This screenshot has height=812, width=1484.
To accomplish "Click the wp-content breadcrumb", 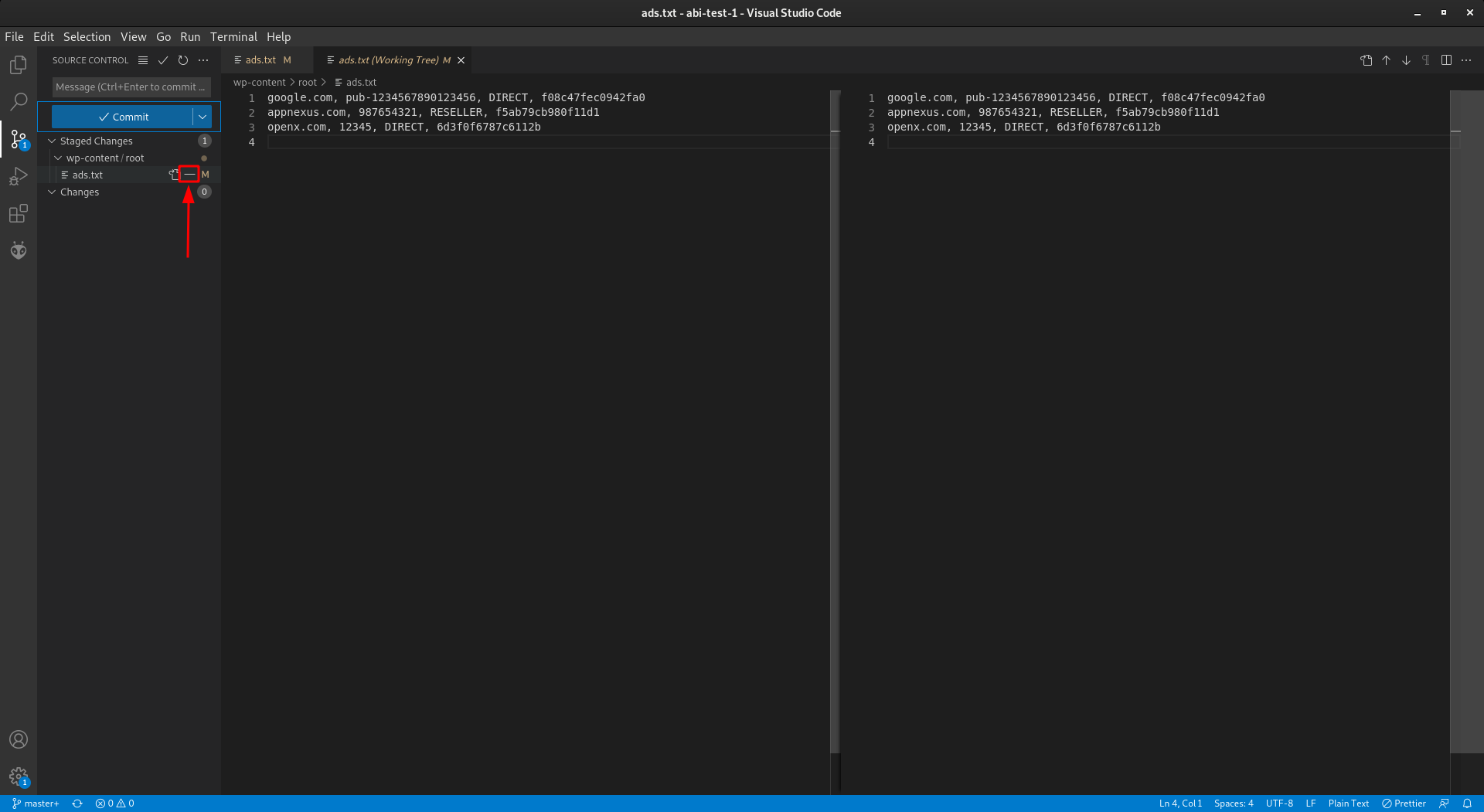I will [260, 82].
